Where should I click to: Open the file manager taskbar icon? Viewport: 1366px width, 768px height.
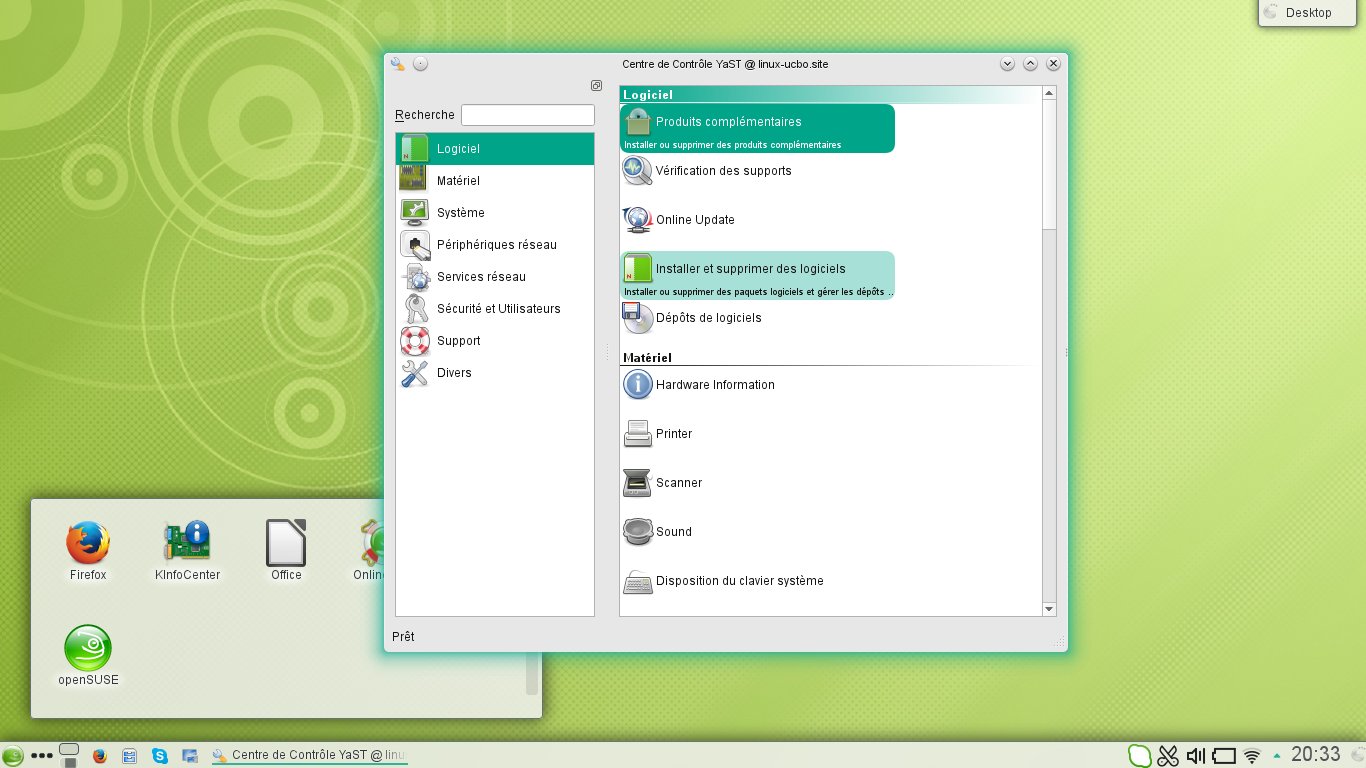point(129,756)
